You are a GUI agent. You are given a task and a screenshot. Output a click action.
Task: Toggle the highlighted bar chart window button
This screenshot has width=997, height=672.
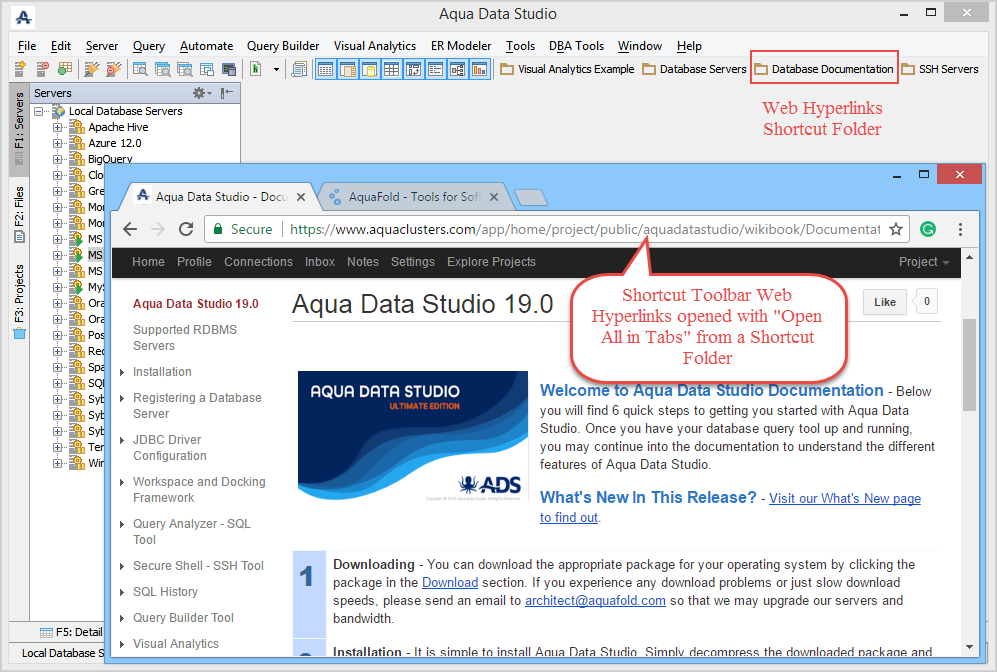click(479, 69)
